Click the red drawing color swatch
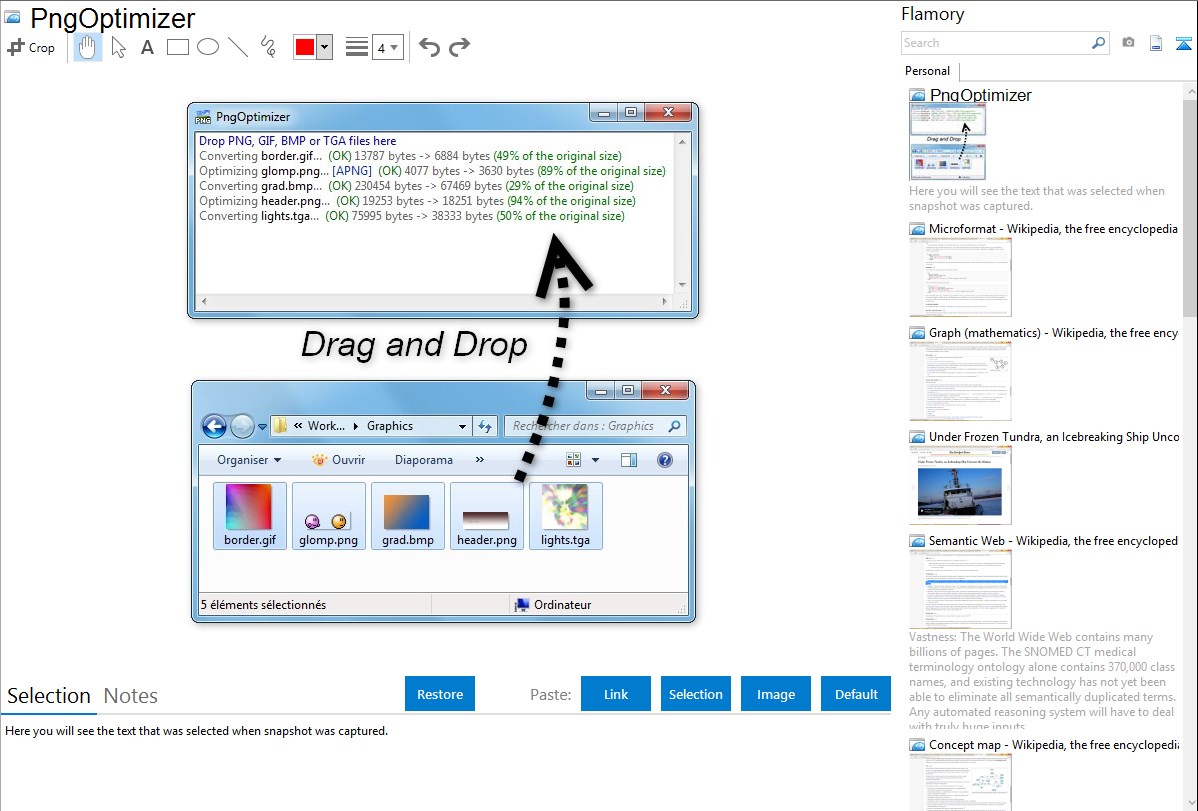1198x811 pixels. tap(305, 47)
